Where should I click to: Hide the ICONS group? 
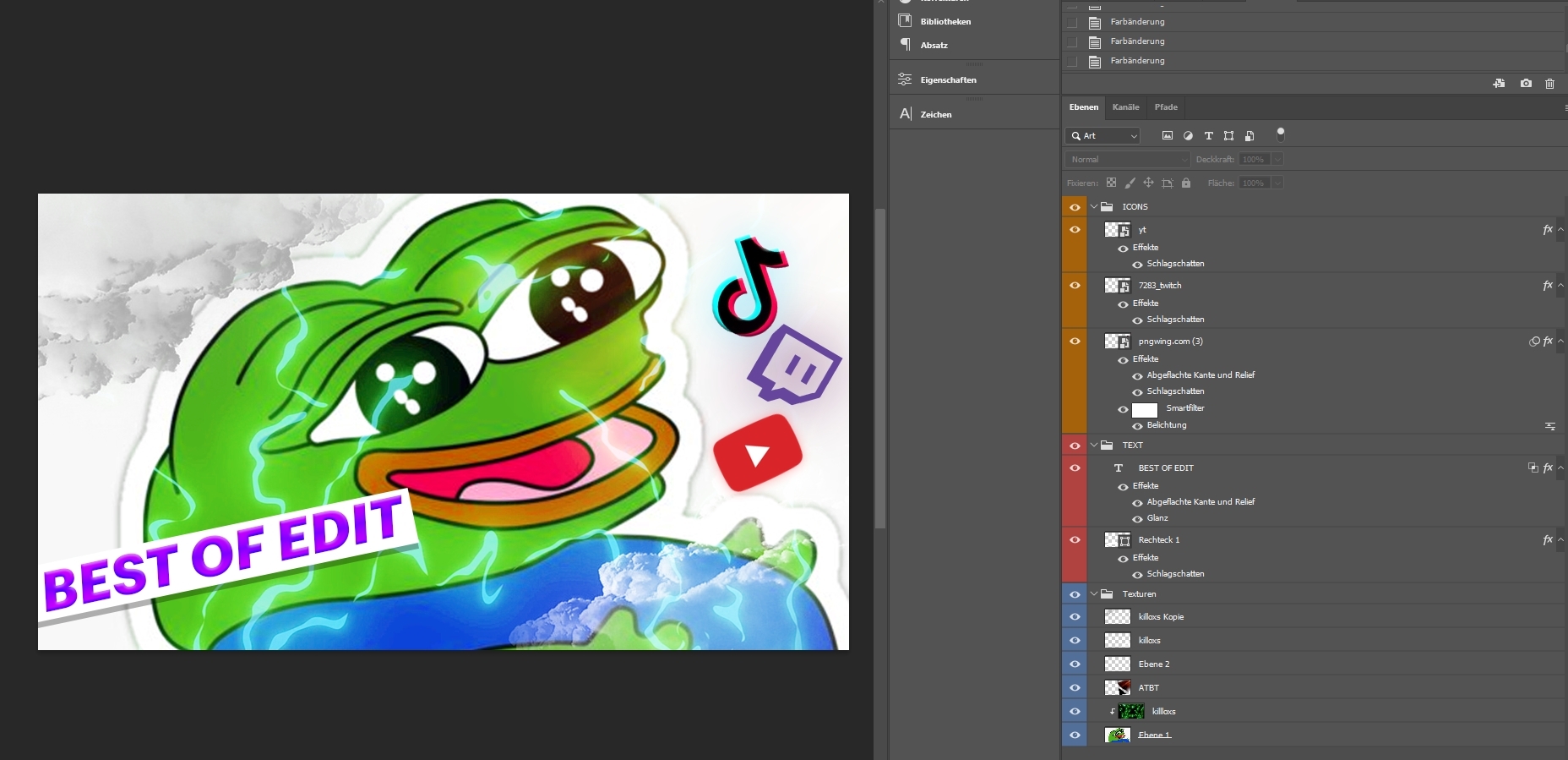click(1075, 207)
